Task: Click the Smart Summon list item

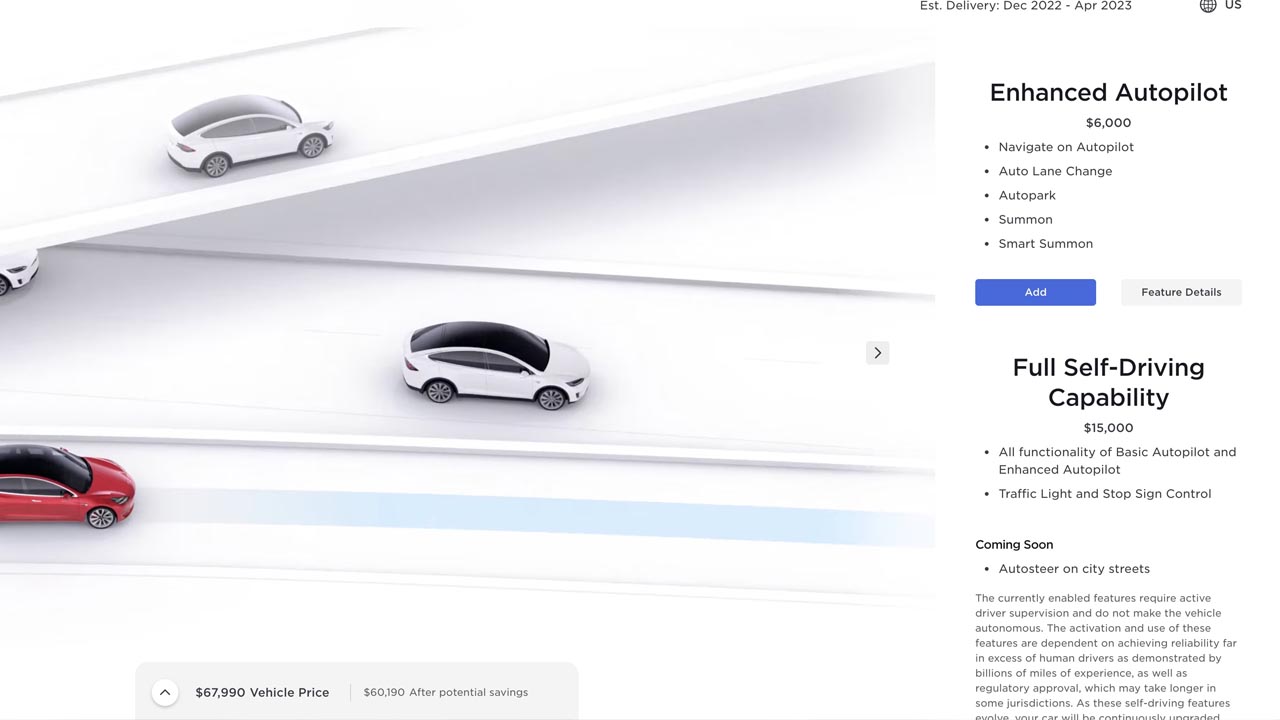Action: click(1045, 243)
